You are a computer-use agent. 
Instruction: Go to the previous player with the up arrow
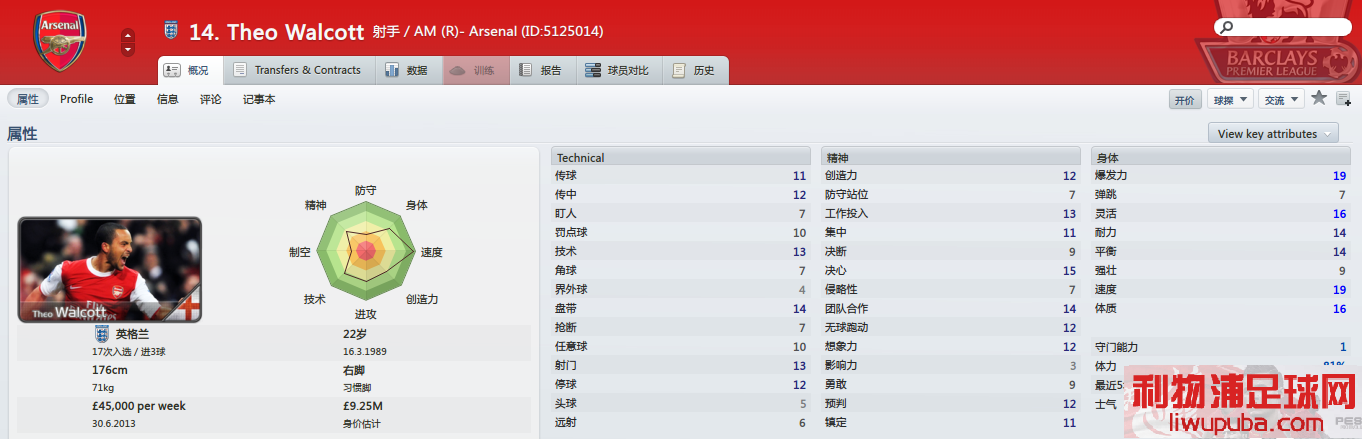click(128, 36)
